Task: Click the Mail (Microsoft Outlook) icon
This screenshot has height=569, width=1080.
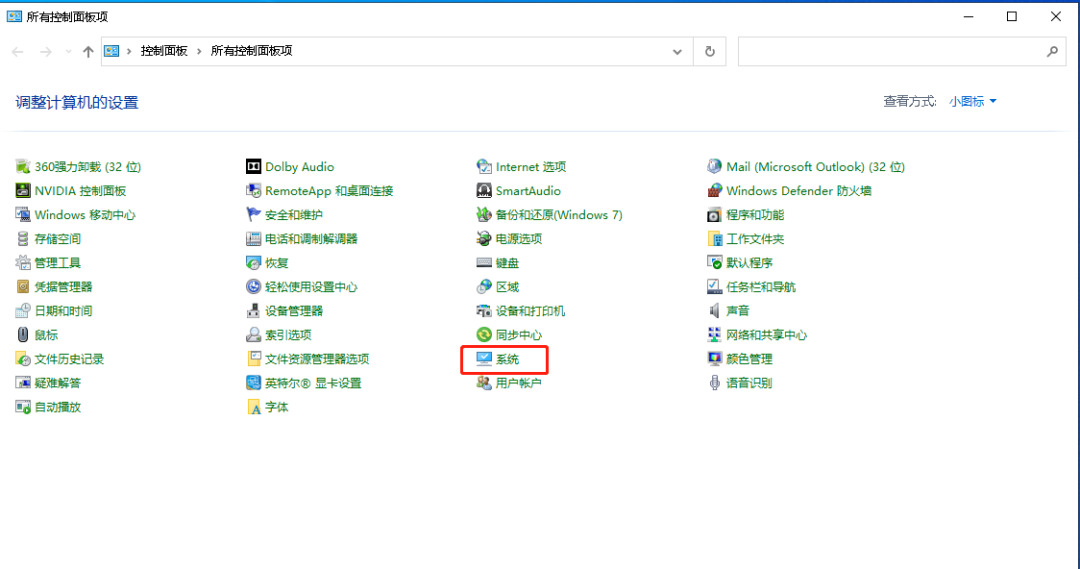Action: (x=714, y=167)
